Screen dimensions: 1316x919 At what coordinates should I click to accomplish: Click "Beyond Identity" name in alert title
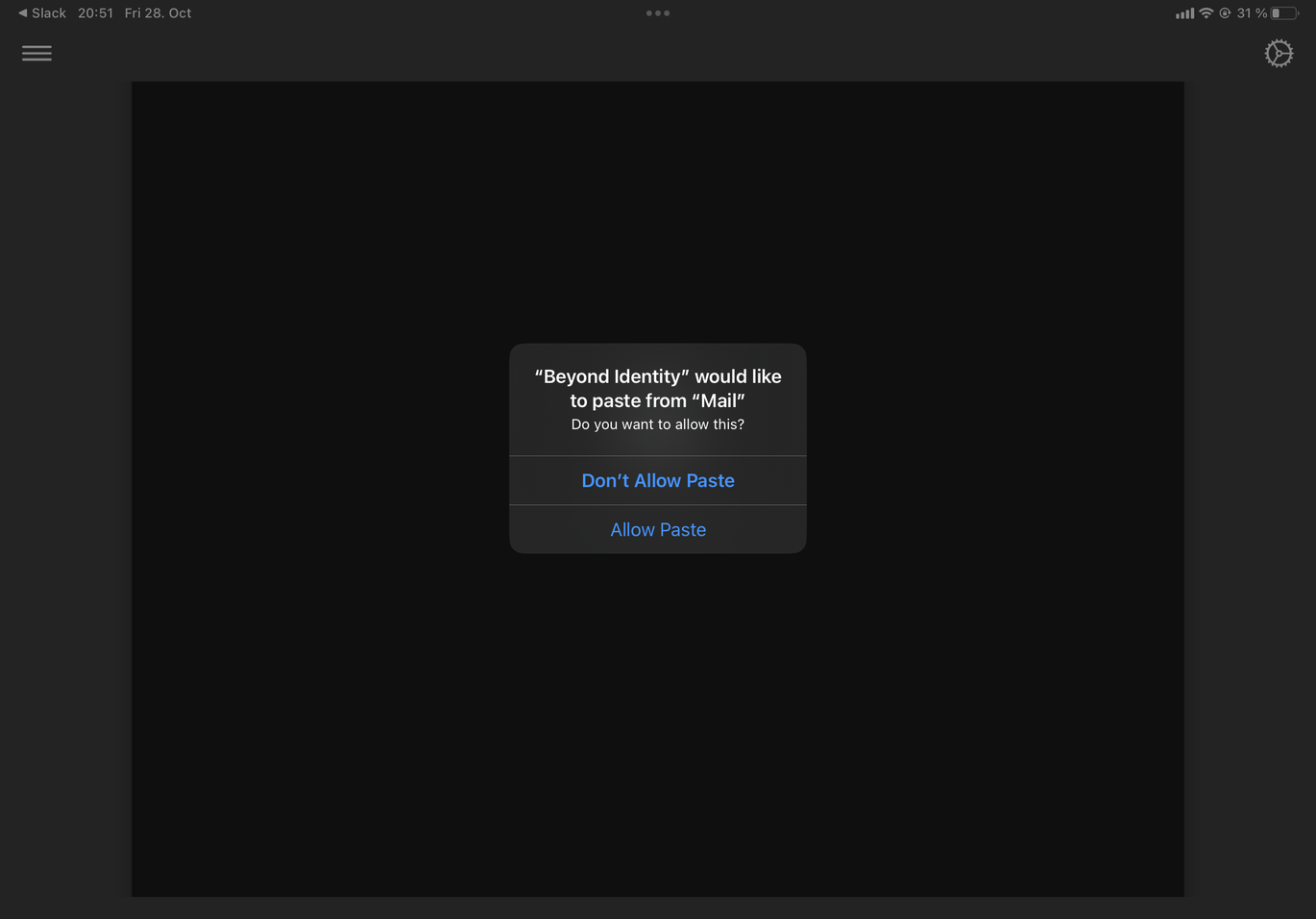click(x=612, y=376)
